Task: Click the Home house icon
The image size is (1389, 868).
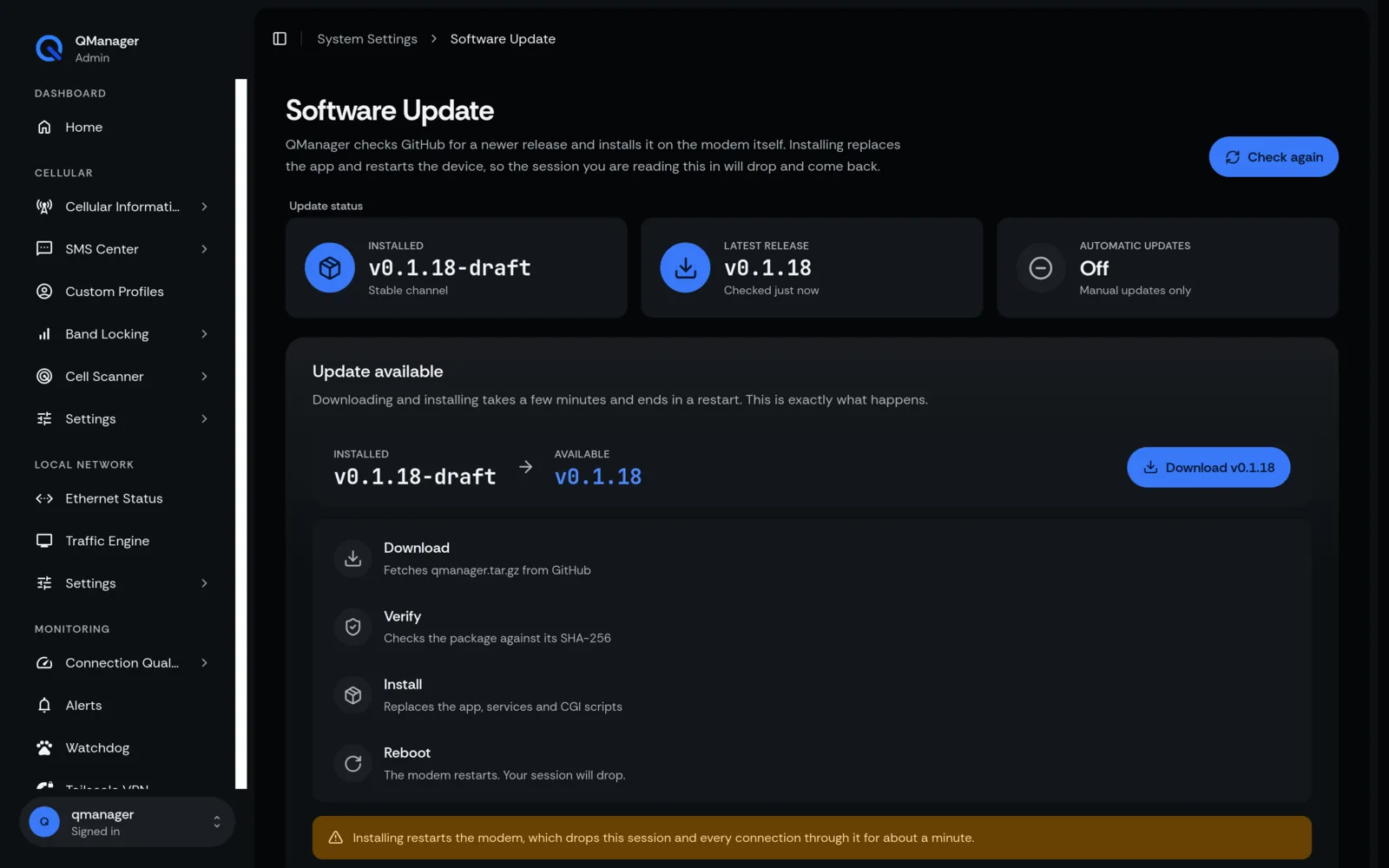Action: pyautogui.click(x=44, y=128)
